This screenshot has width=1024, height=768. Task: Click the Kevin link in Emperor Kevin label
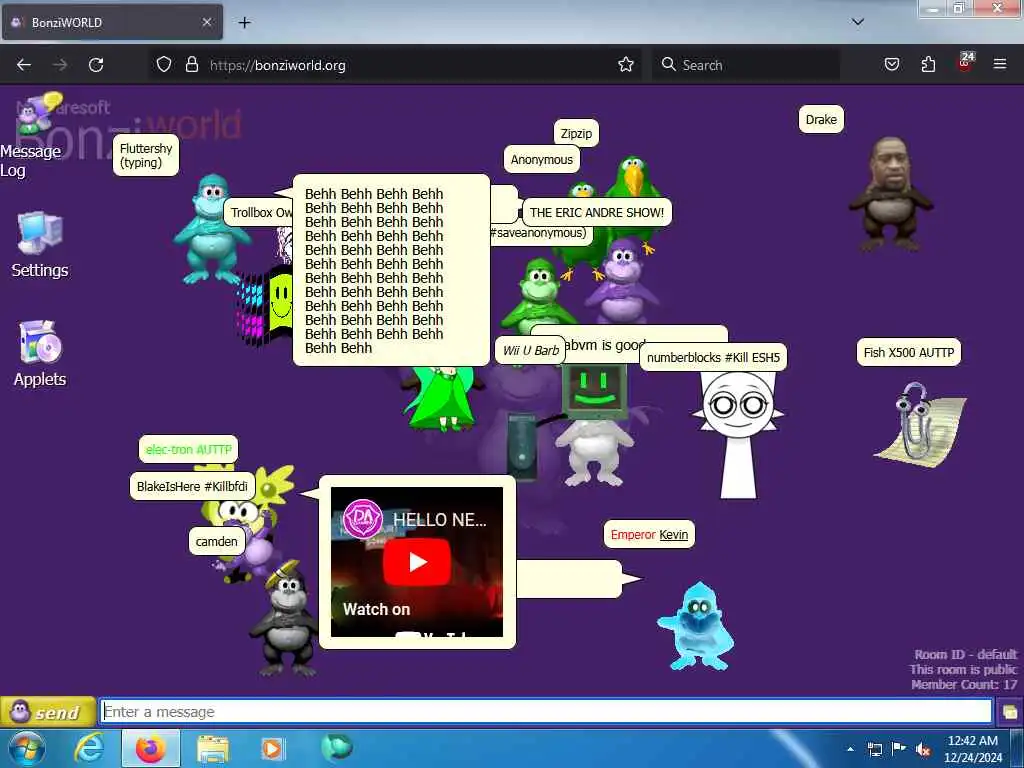tap(673, 535)
